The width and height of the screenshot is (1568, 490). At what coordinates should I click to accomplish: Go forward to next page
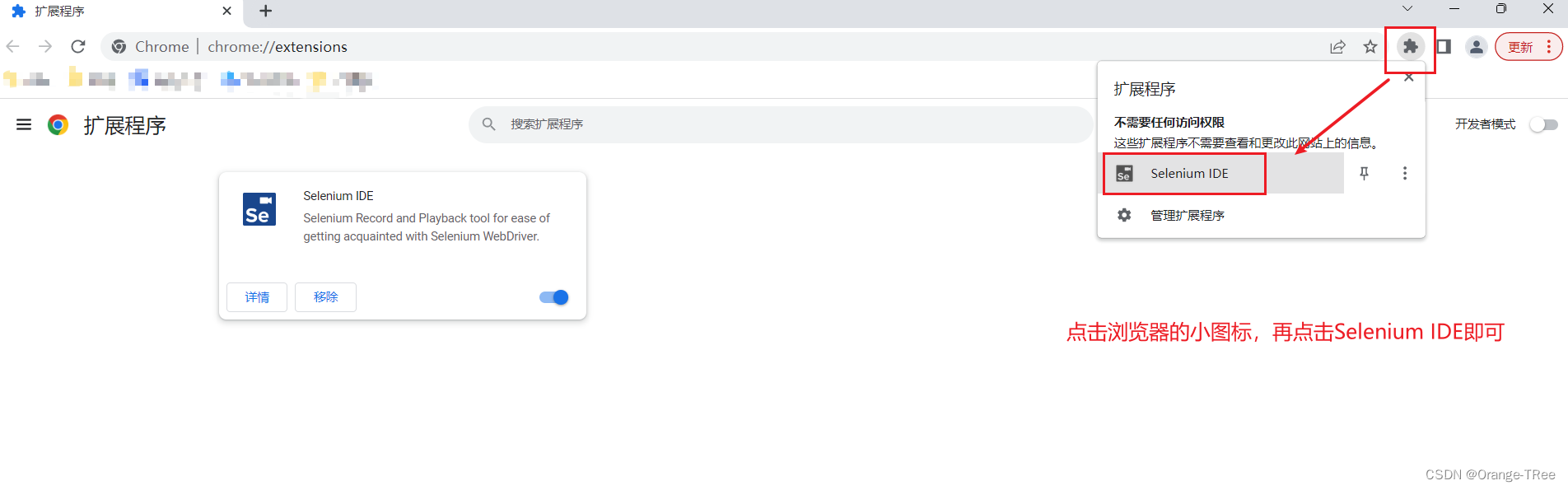[45, 47]
